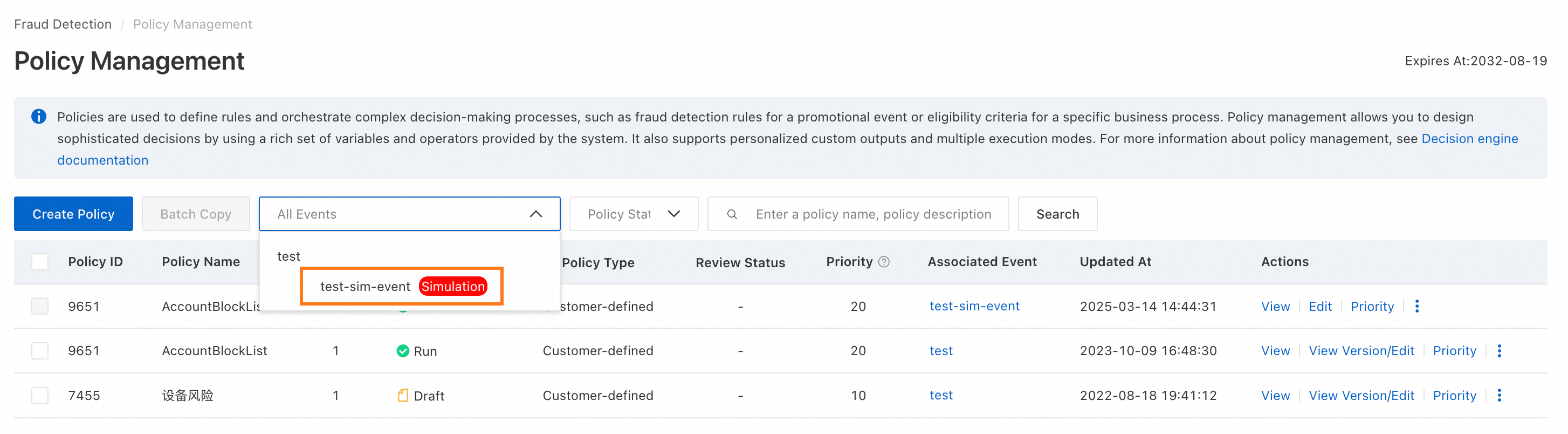Click the policy name search input field
Image resolution: width=1568 pixels, height=434 pixels.
(873, 214)
